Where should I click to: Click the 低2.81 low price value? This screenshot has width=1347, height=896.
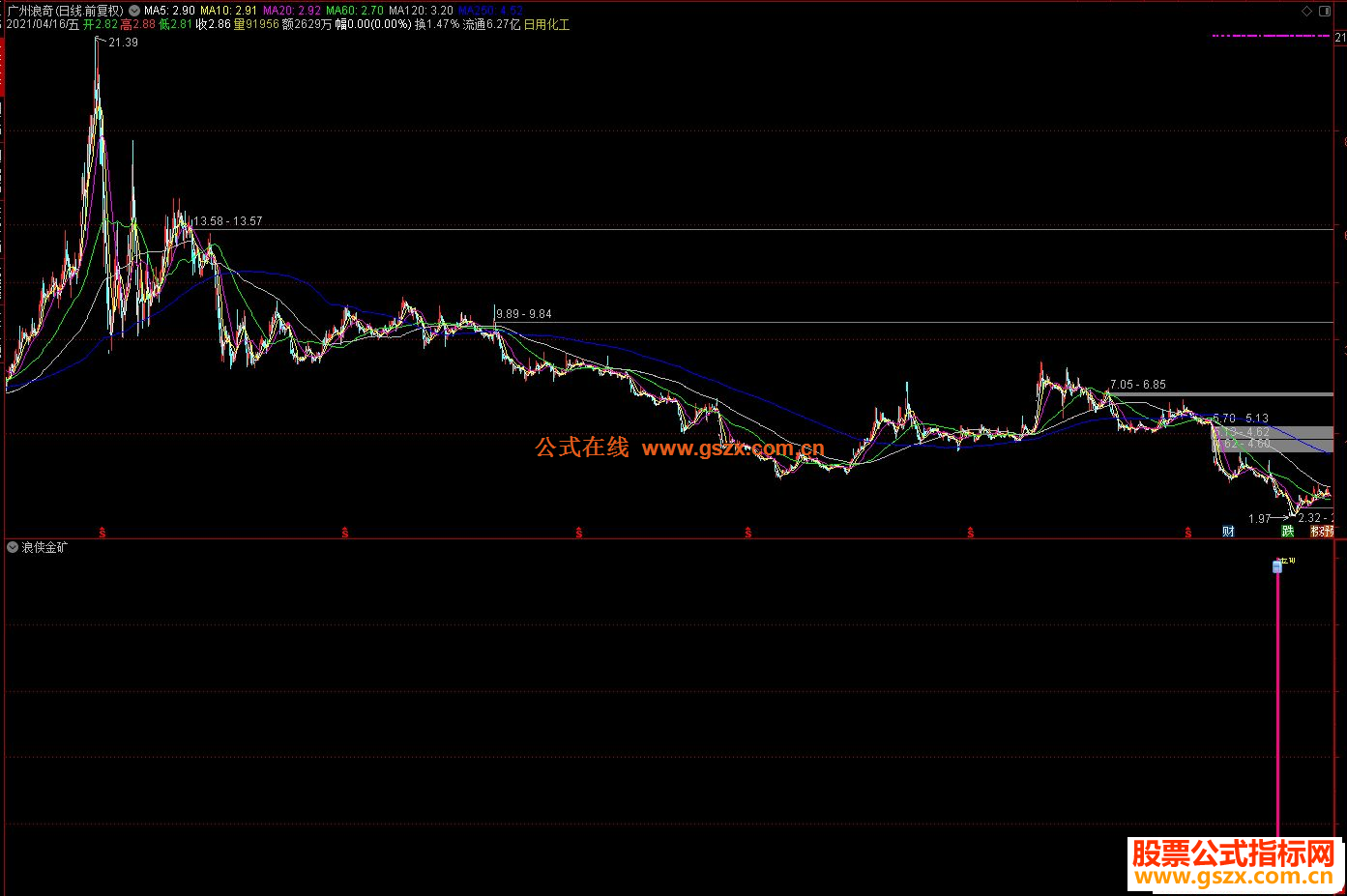(x=176, y=25)
